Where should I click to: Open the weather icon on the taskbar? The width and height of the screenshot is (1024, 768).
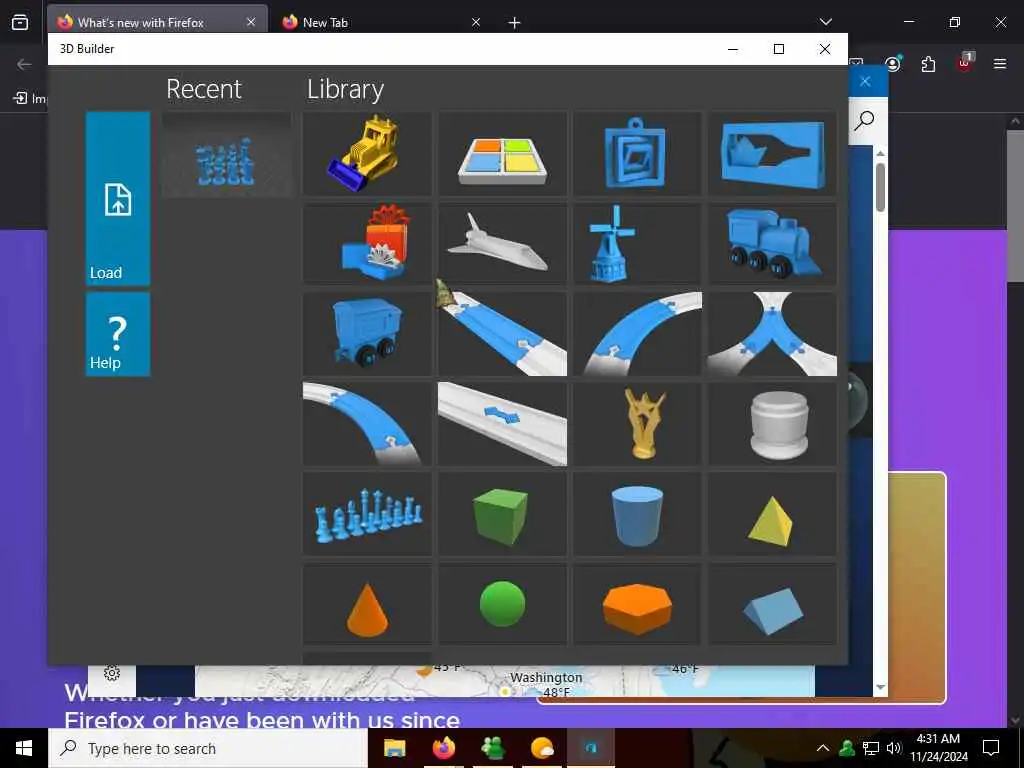click(542, 748)
